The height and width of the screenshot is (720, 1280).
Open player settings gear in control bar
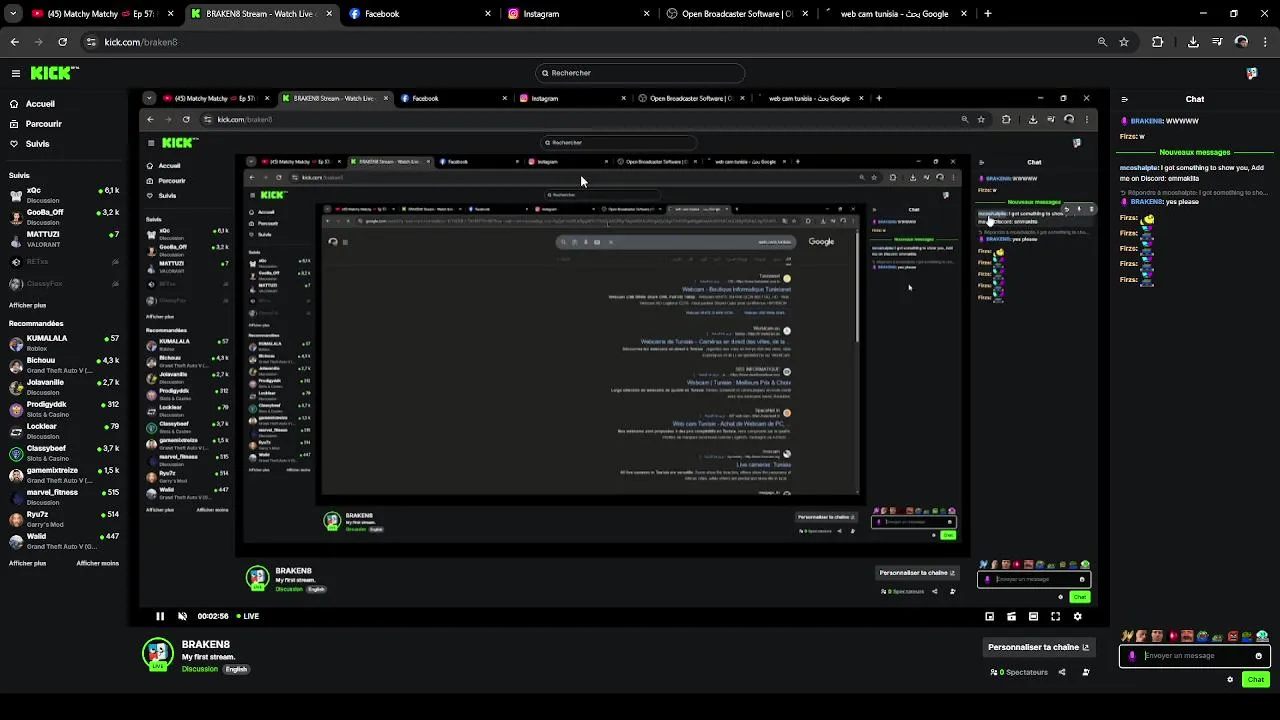[x=1077, y=616]
